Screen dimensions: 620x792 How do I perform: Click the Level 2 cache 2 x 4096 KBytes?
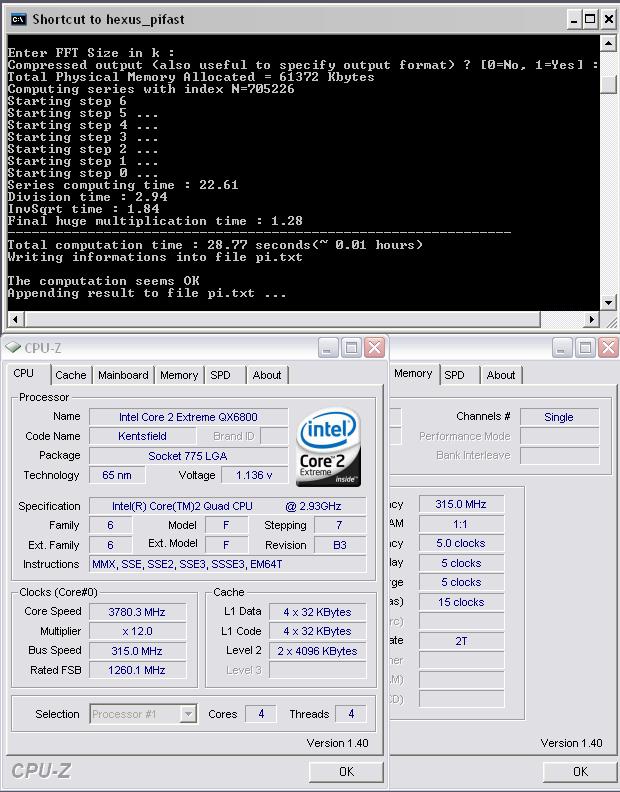(317, 651)
